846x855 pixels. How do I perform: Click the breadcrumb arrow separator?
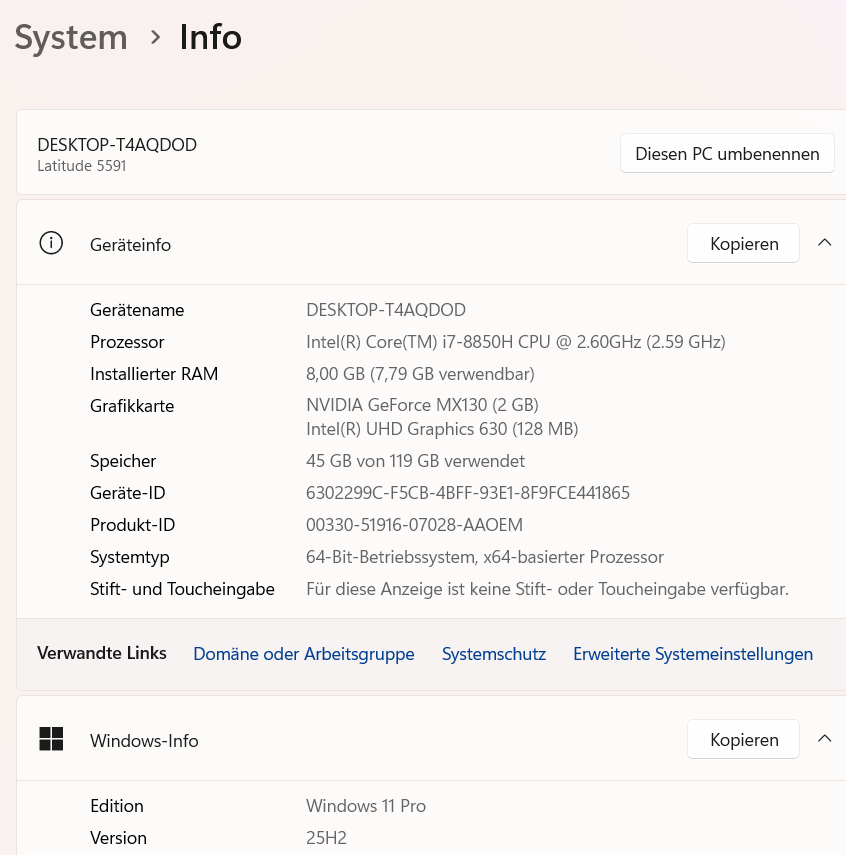[155, 38]
